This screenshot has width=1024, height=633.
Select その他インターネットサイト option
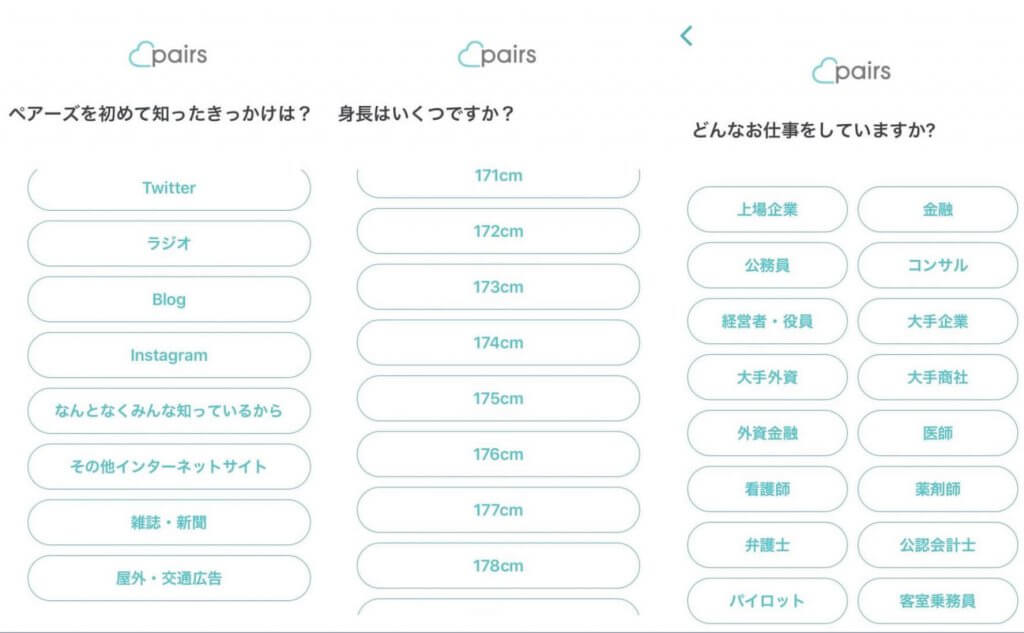pos(168,466)
